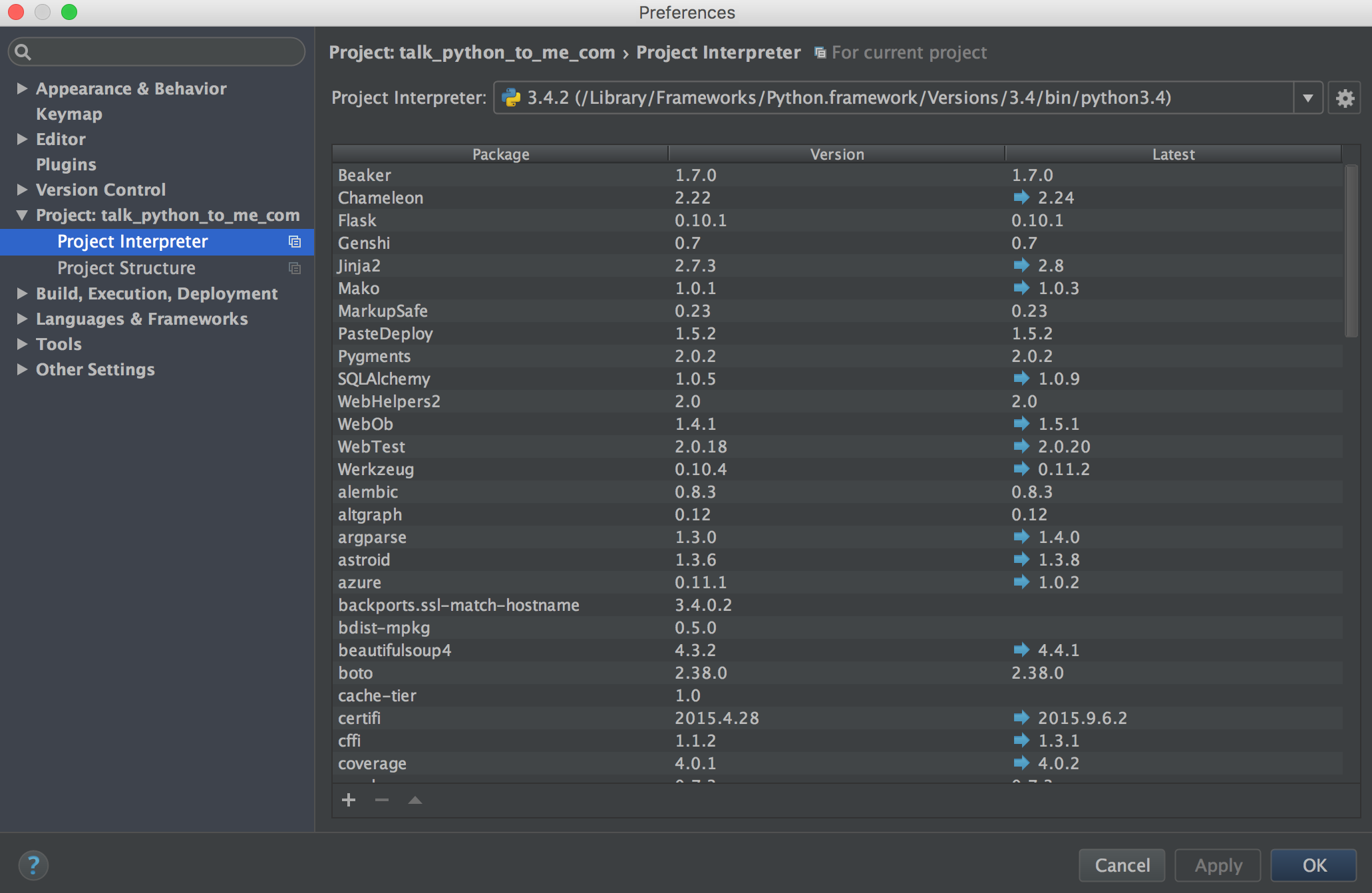Open the Keymap settings page

(69, 114)
